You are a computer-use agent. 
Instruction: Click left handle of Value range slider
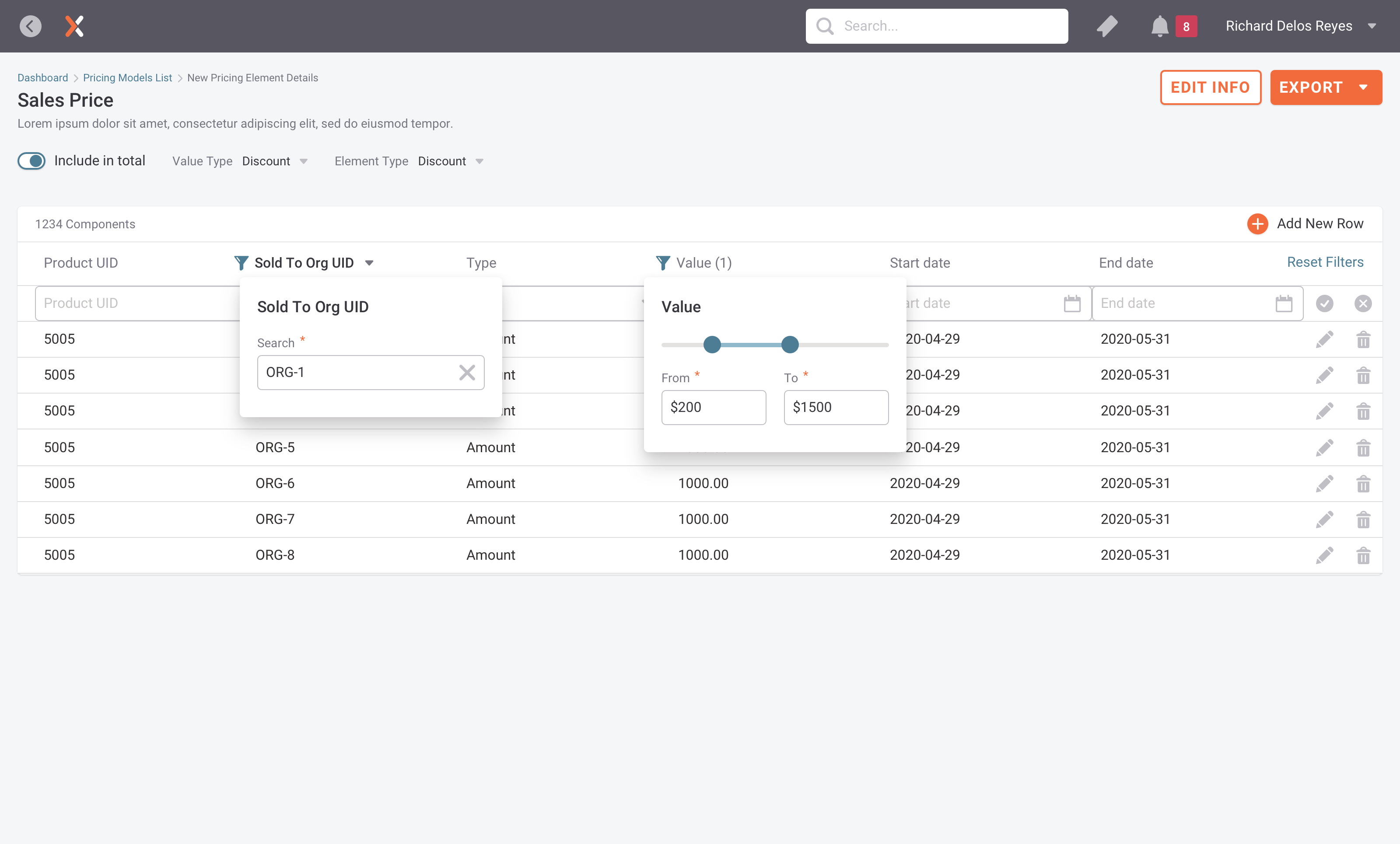pos(712,344)
